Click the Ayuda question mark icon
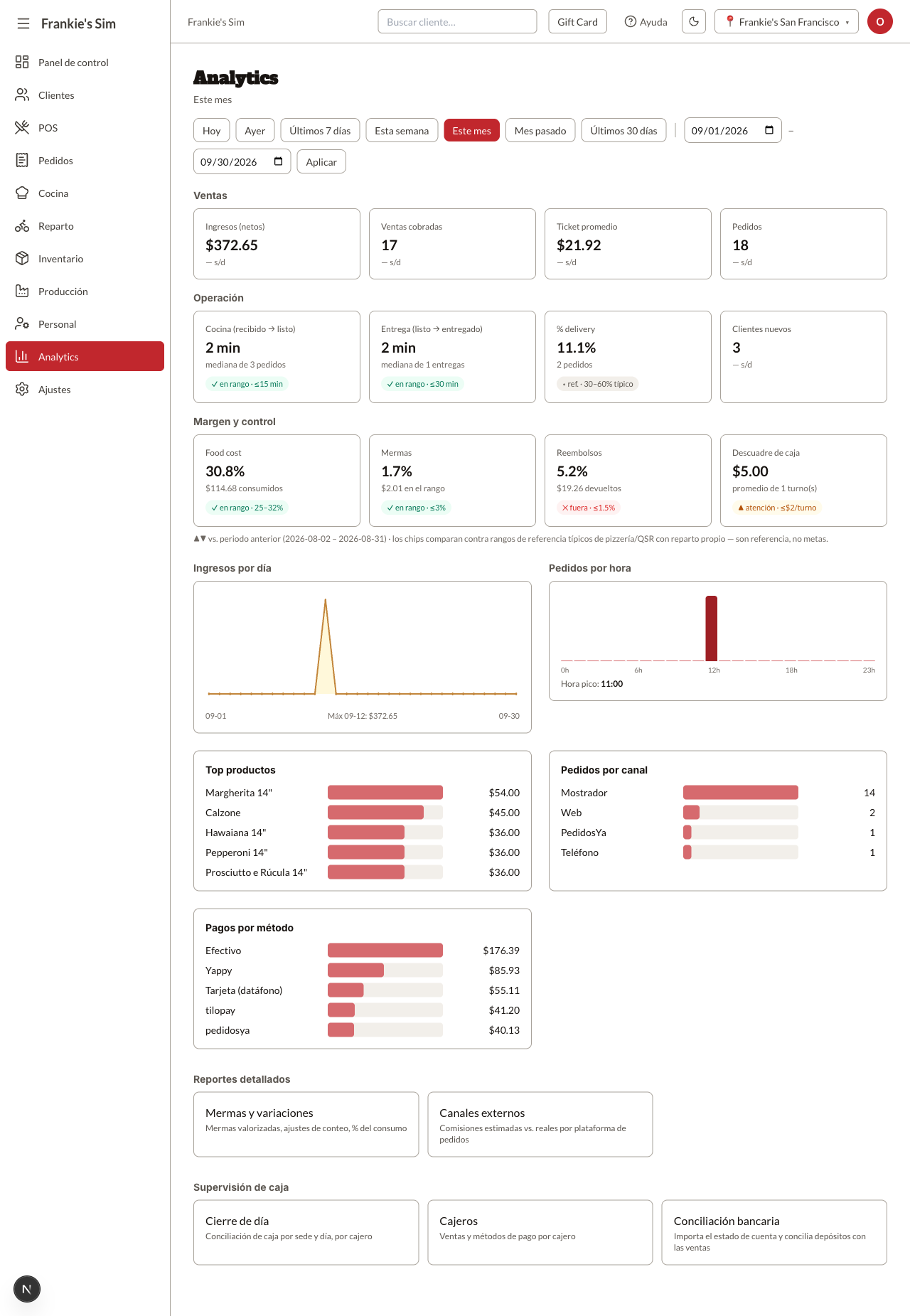This screenshot has width=910, height=1316. pos(630,21)
